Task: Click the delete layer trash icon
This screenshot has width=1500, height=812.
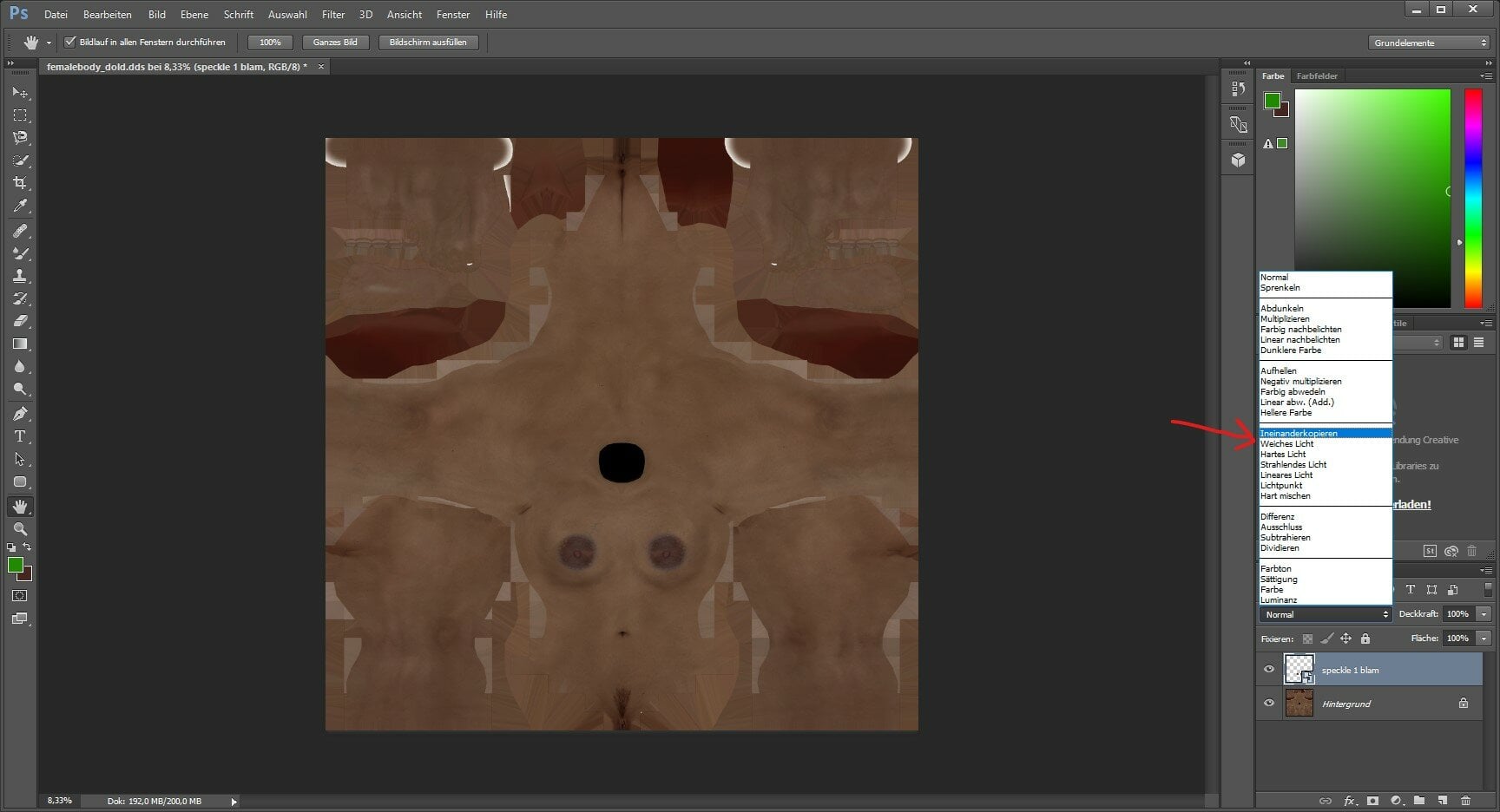Action: click(1466, 801)
